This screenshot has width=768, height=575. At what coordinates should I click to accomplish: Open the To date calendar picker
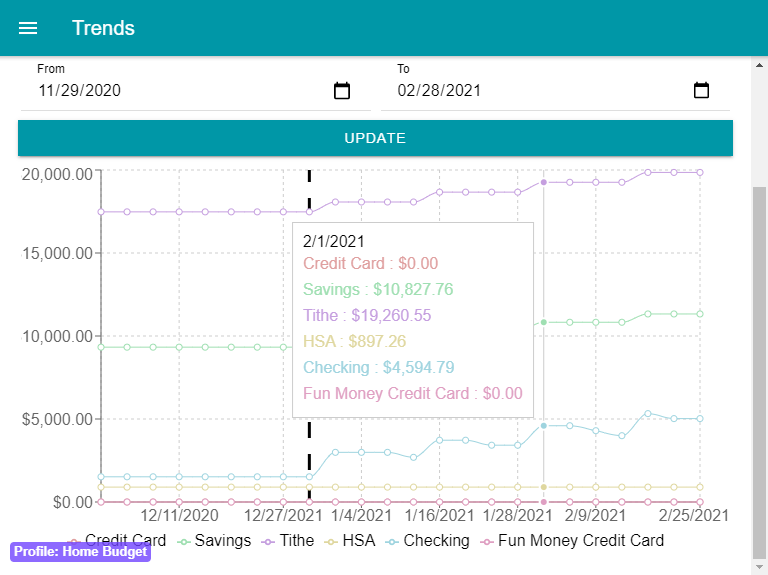(x=701, y=91)
